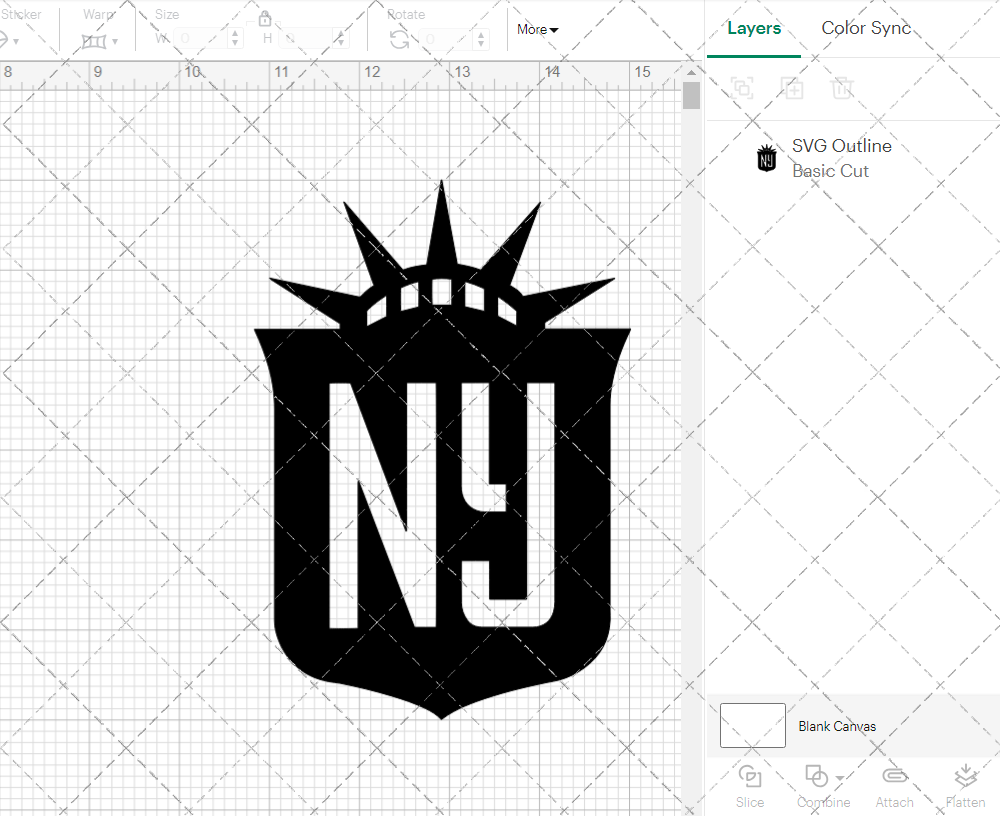Click the canvas vertical scrollbar

click(x=690, y=95)
